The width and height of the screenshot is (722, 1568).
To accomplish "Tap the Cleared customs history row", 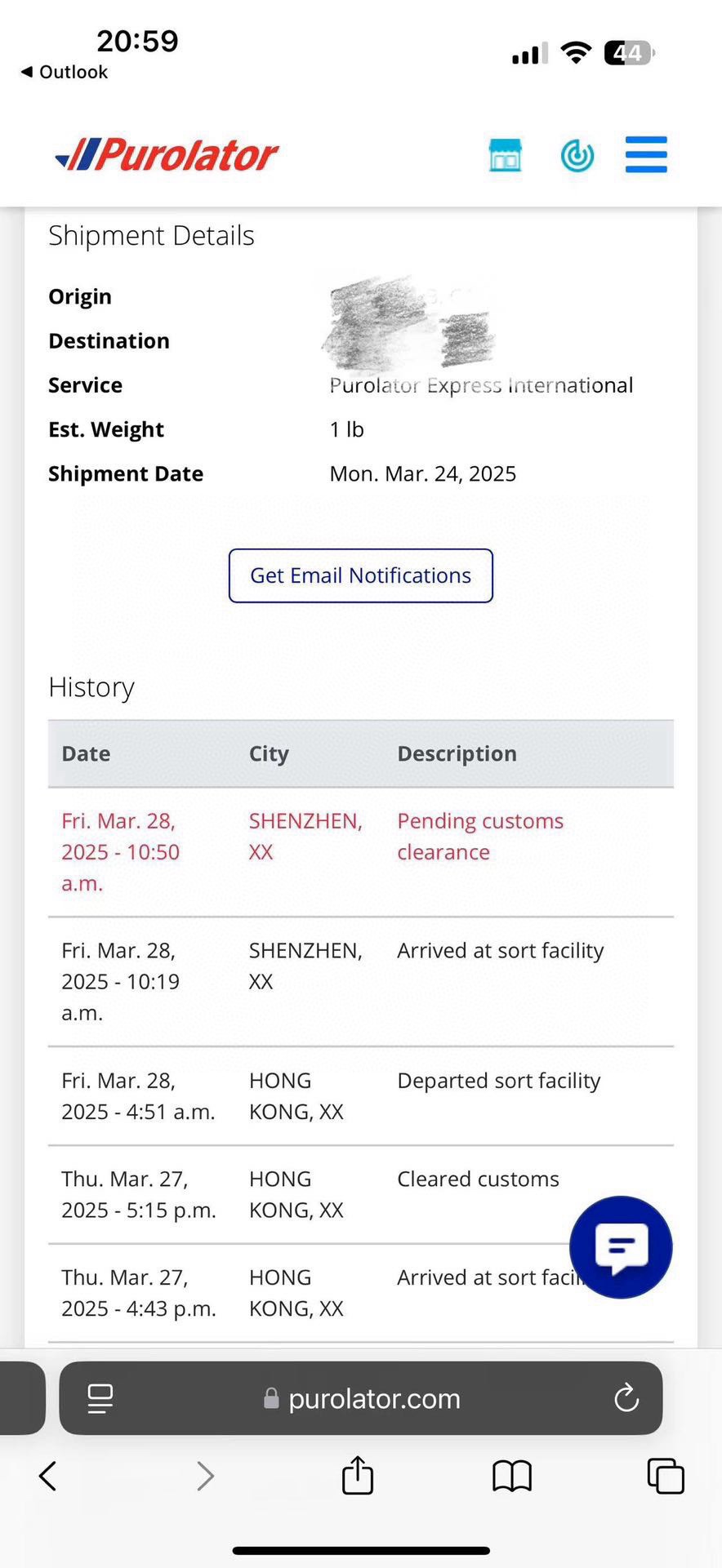I will [478, 1179].
